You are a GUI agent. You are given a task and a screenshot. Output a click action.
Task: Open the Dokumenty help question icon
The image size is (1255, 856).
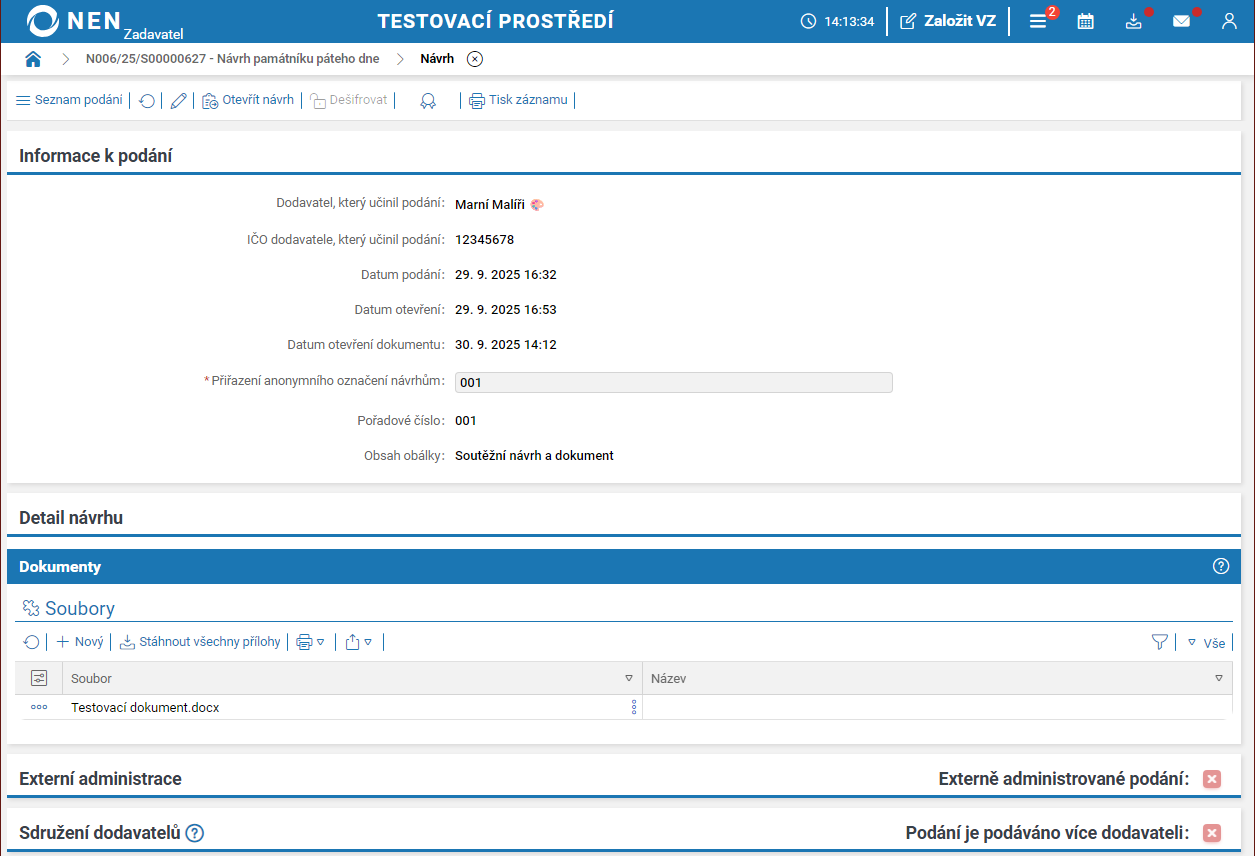pos(1220,566)
